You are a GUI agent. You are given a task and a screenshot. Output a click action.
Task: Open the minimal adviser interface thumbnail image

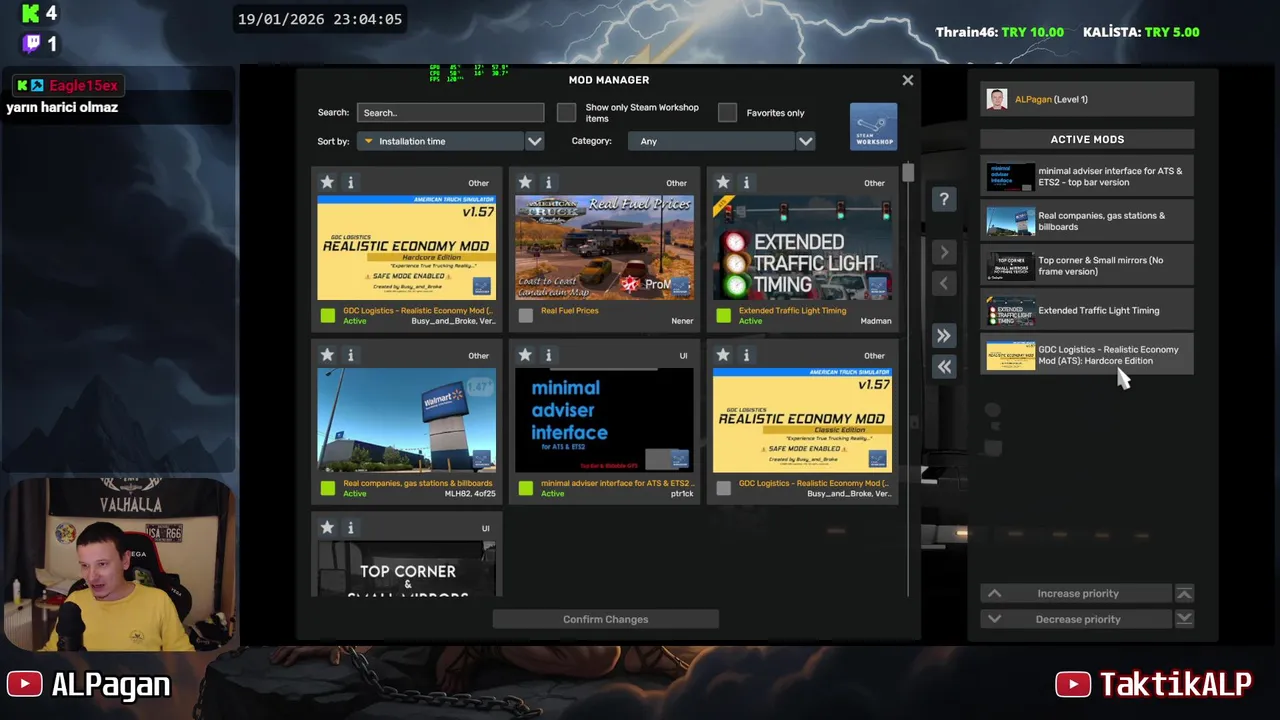pos(604,420)
